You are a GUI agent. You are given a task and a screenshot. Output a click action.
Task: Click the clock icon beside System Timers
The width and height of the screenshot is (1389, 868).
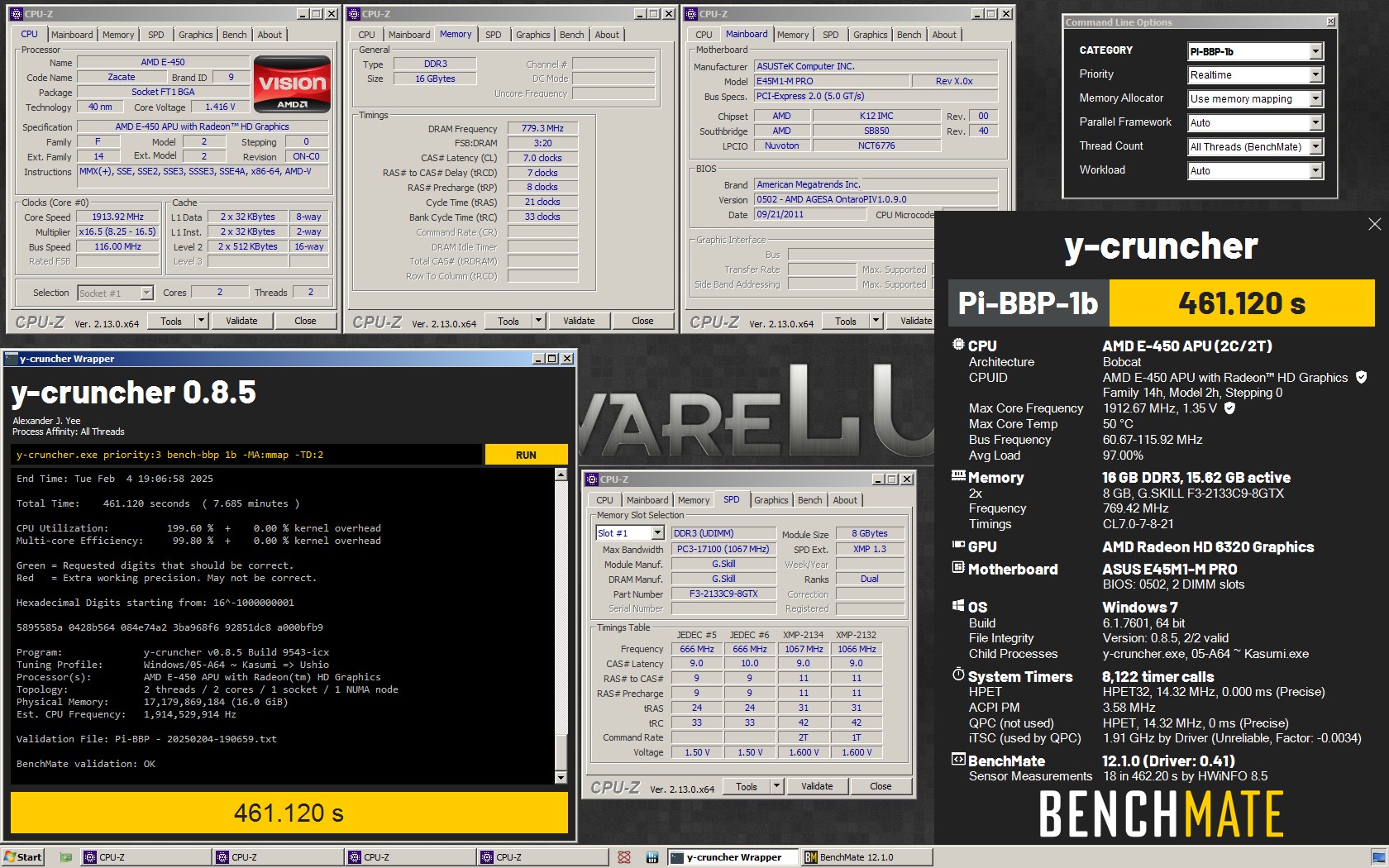[x=958, y=675]
